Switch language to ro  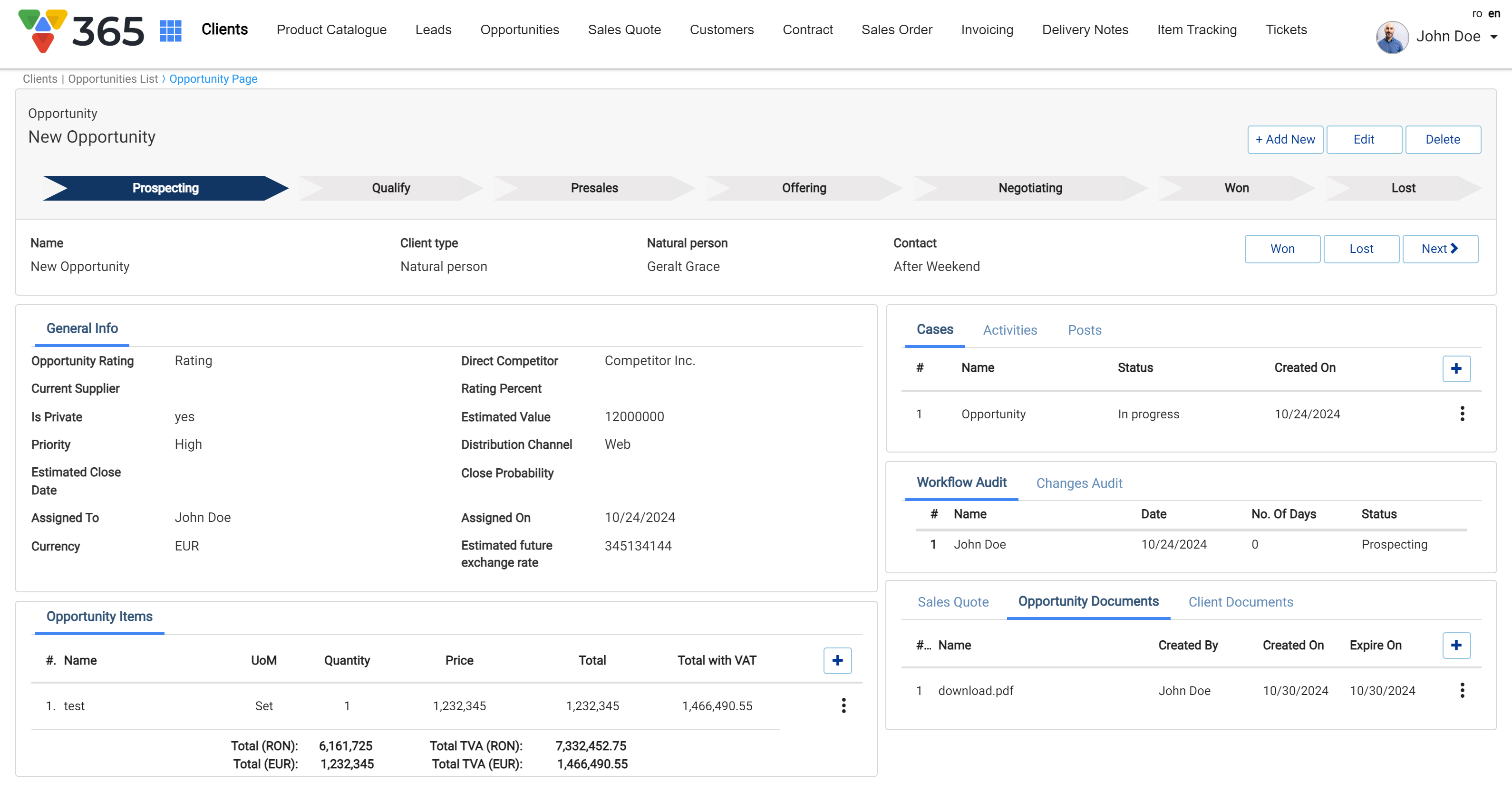coord(1477,13)
